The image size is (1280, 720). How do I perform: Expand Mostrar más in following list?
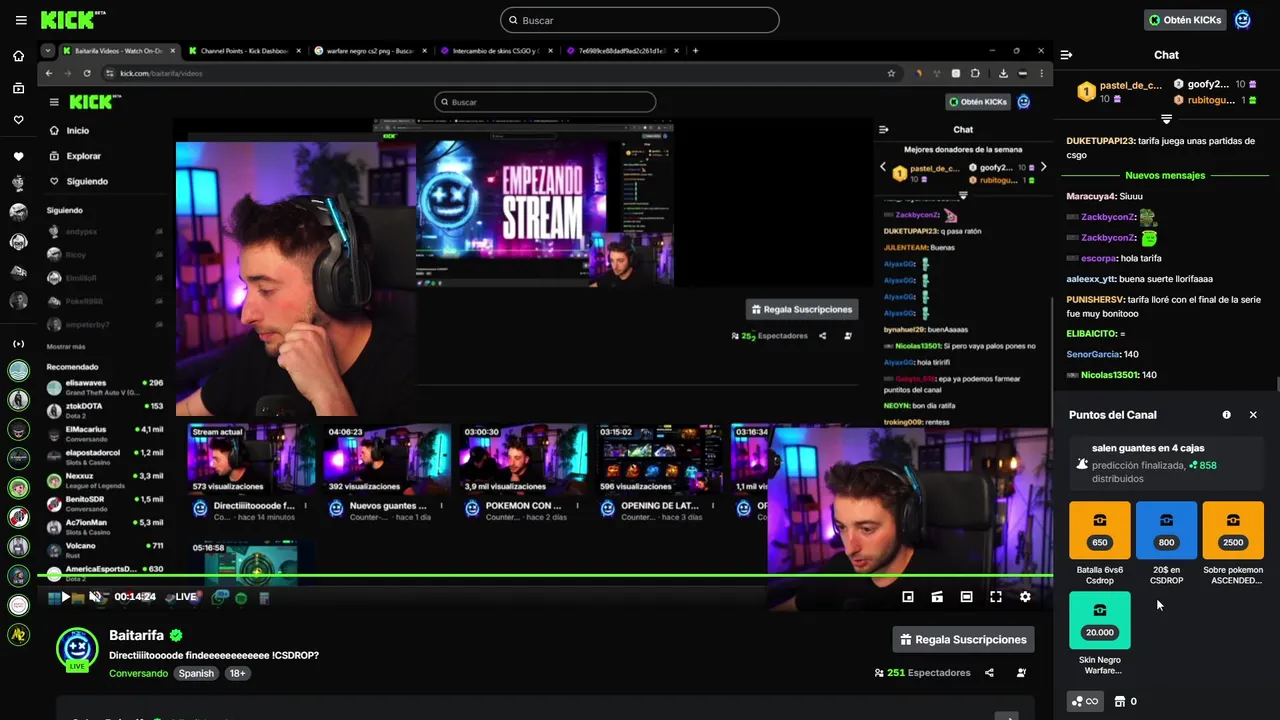[x=66, y=347]
